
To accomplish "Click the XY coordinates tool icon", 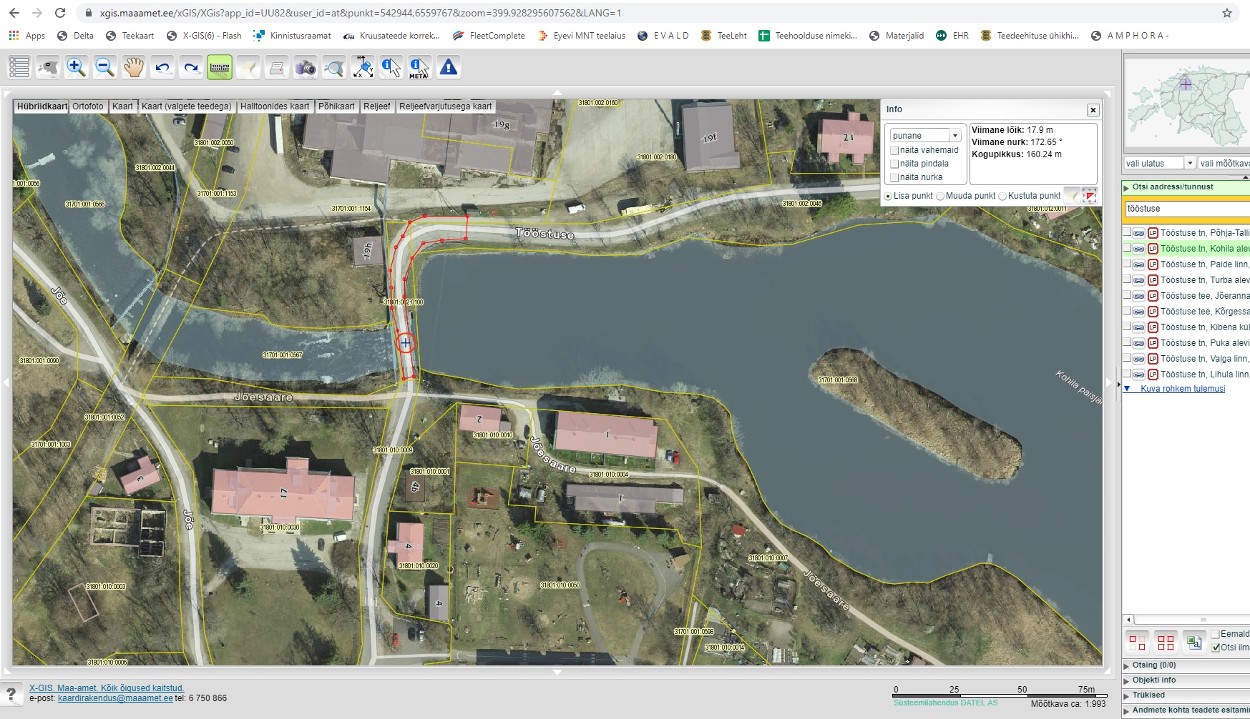I will [363, 67].
